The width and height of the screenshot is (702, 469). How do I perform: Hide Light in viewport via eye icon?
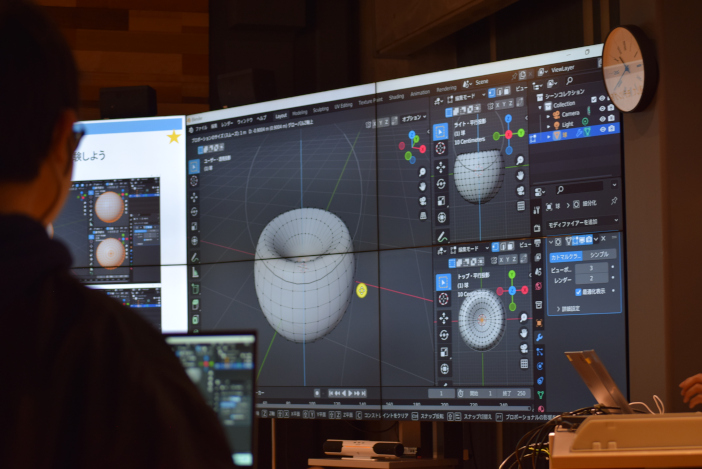click(x=603, y=119)
